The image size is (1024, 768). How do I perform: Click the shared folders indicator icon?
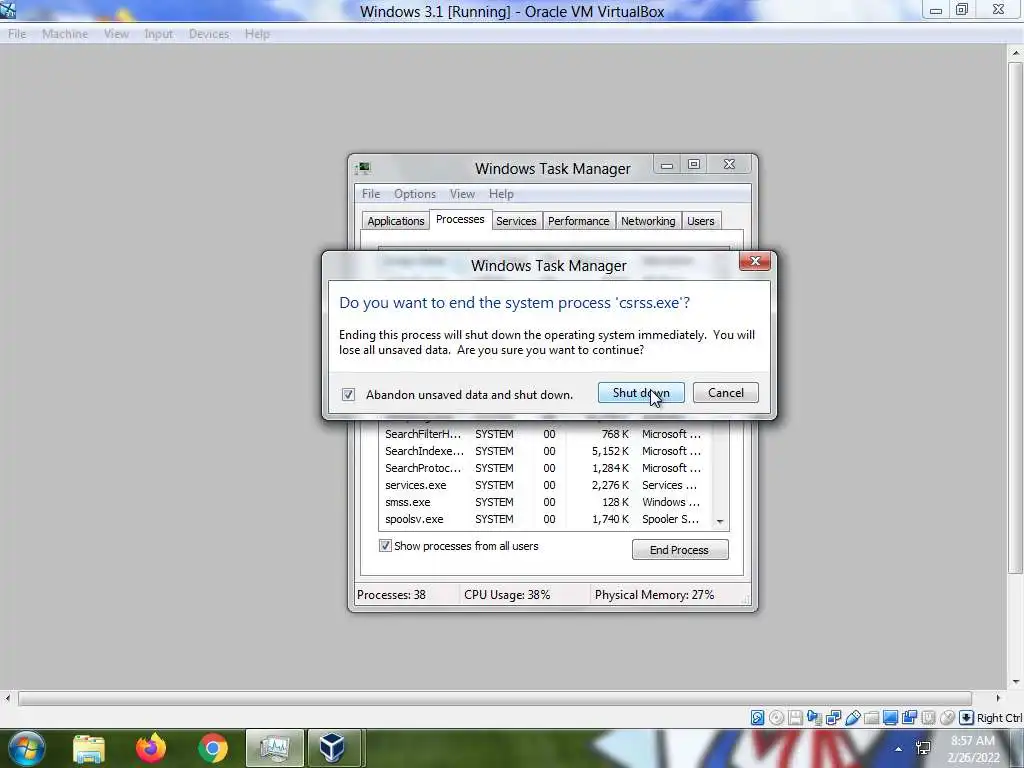871,718
